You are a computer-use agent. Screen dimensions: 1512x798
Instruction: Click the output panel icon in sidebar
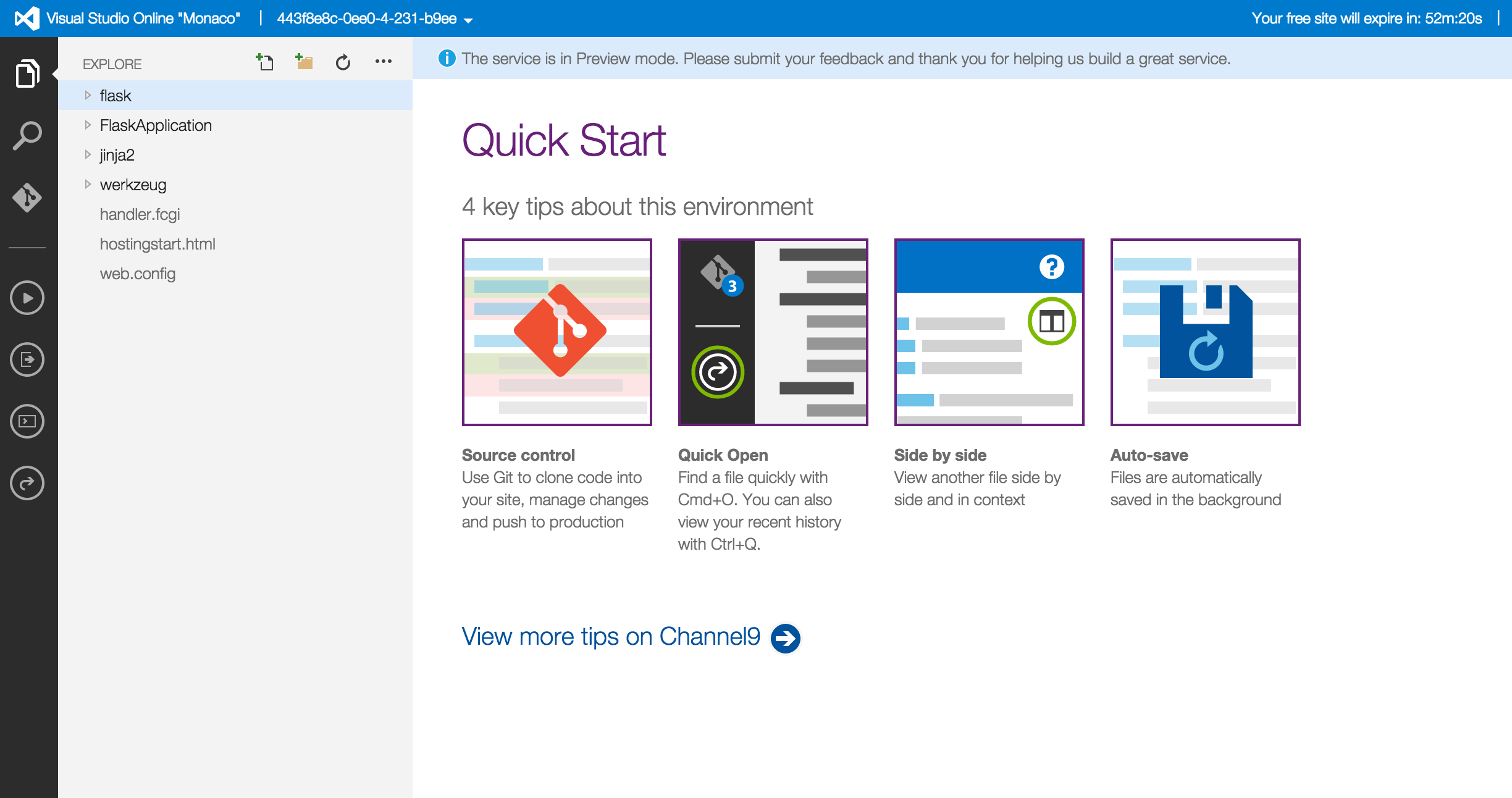pos(27,359)
